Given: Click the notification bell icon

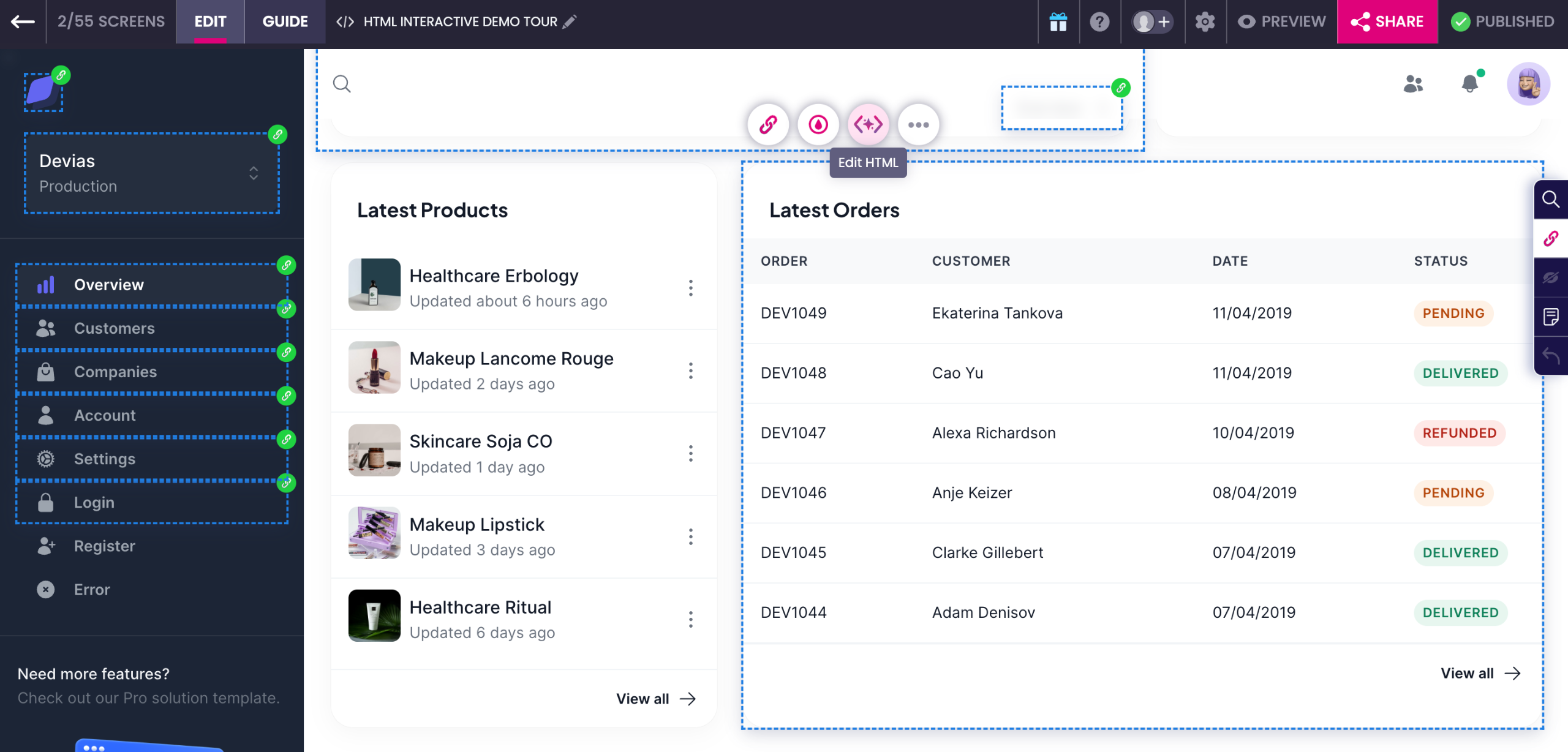Looking at the screenshot, I should click(x=1470, y=83).
